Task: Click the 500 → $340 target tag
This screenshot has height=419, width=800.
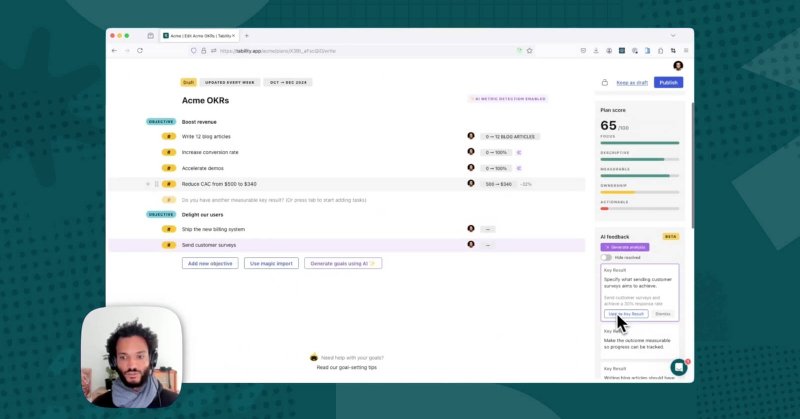Action: [x=498, y=184]
